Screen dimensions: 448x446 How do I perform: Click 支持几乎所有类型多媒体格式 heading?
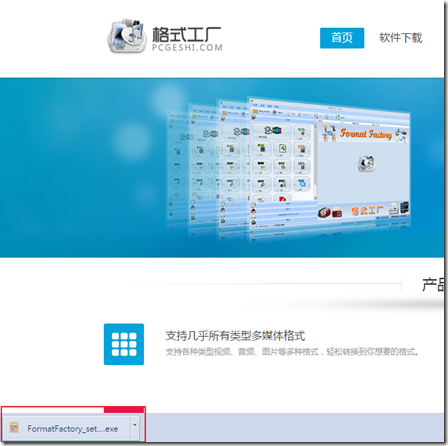pyautogui.click(x=235, y=336)
